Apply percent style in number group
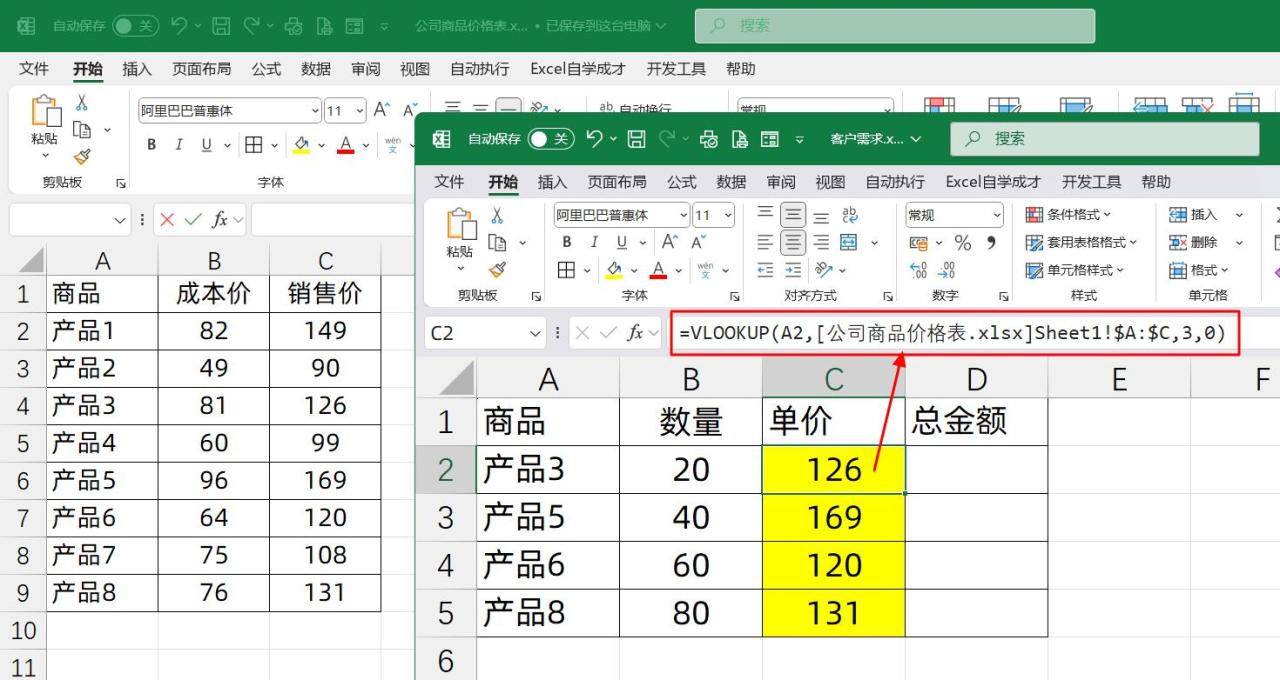 coord(963,242)
